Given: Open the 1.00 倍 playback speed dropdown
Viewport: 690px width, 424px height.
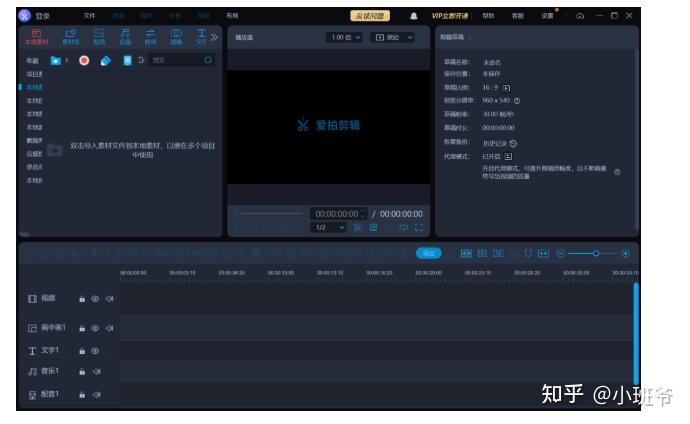Looking at the screenshot, I should 345,37.
